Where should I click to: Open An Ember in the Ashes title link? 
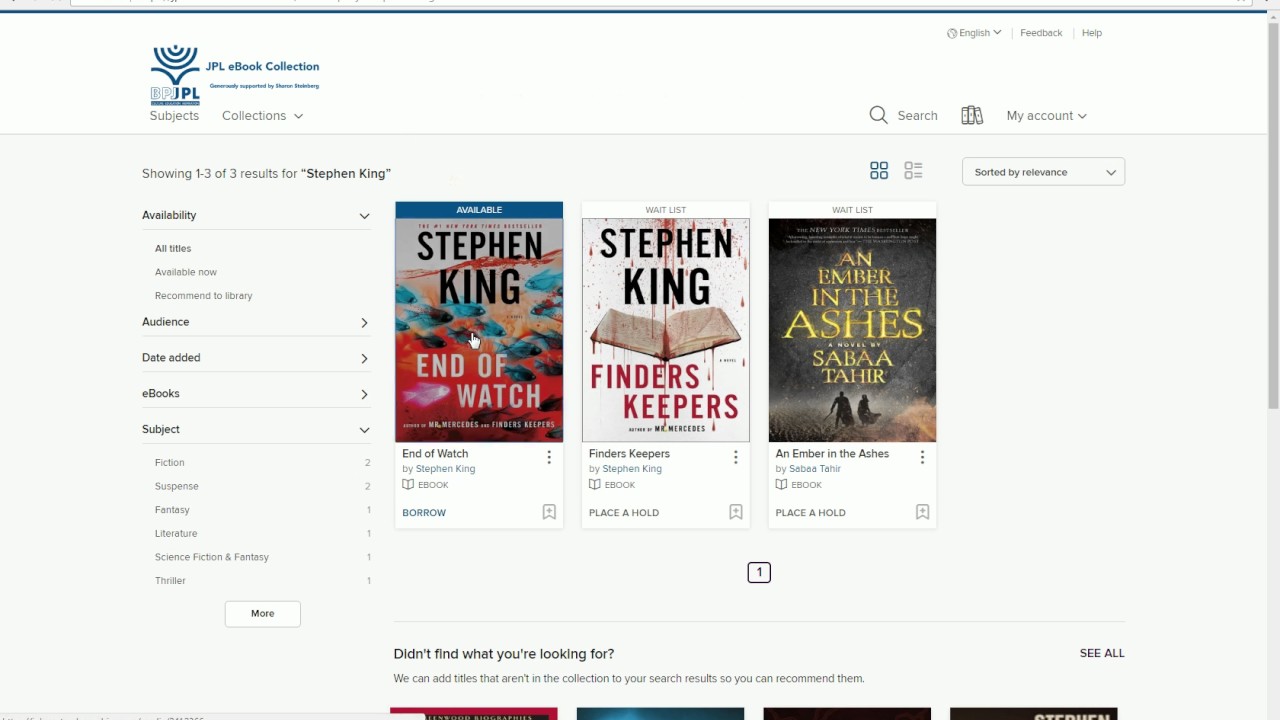click(832, 454)
